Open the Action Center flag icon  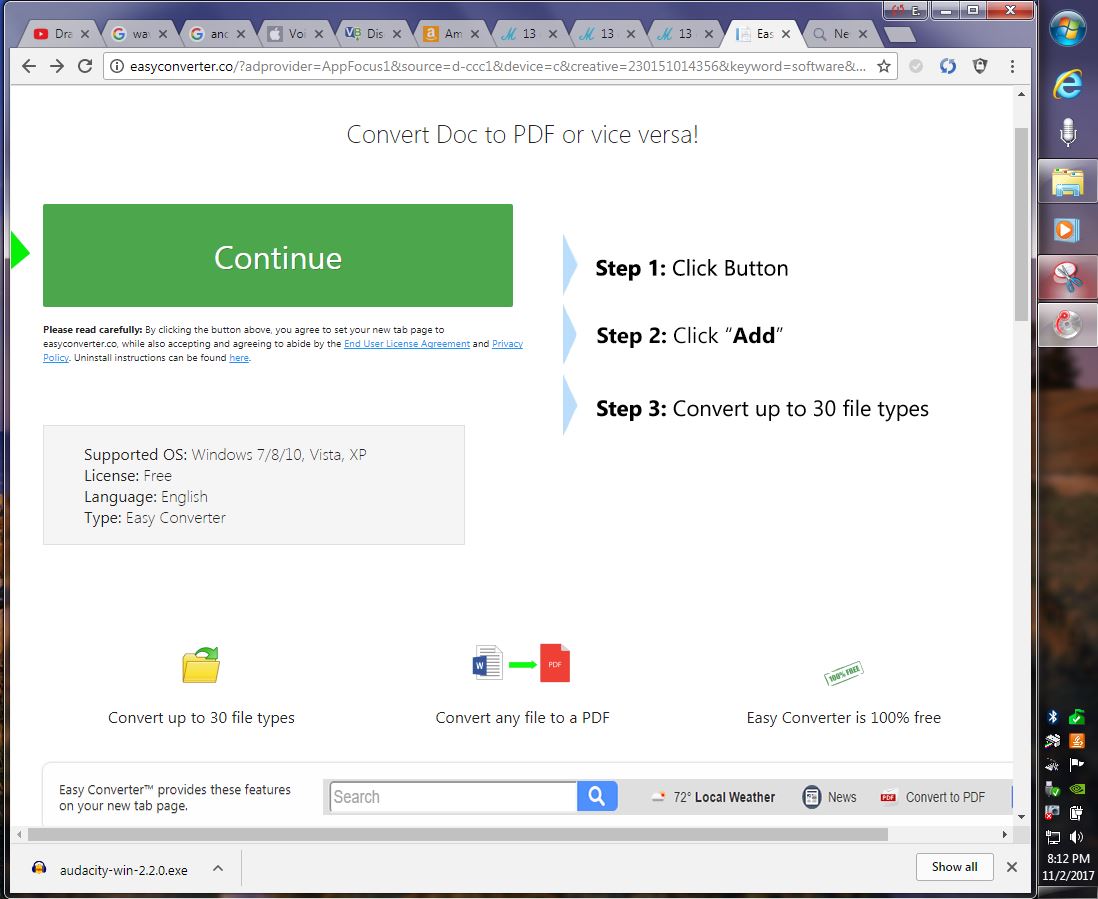pos(1076,765)
